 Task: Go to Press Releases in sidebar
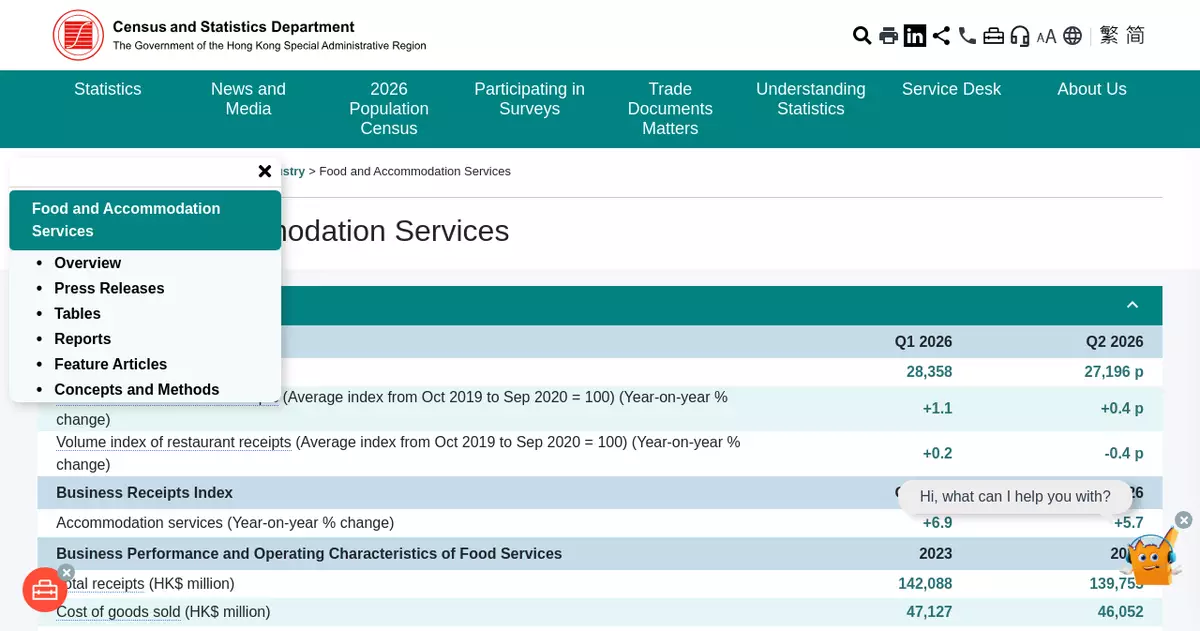tap(109, 288)
